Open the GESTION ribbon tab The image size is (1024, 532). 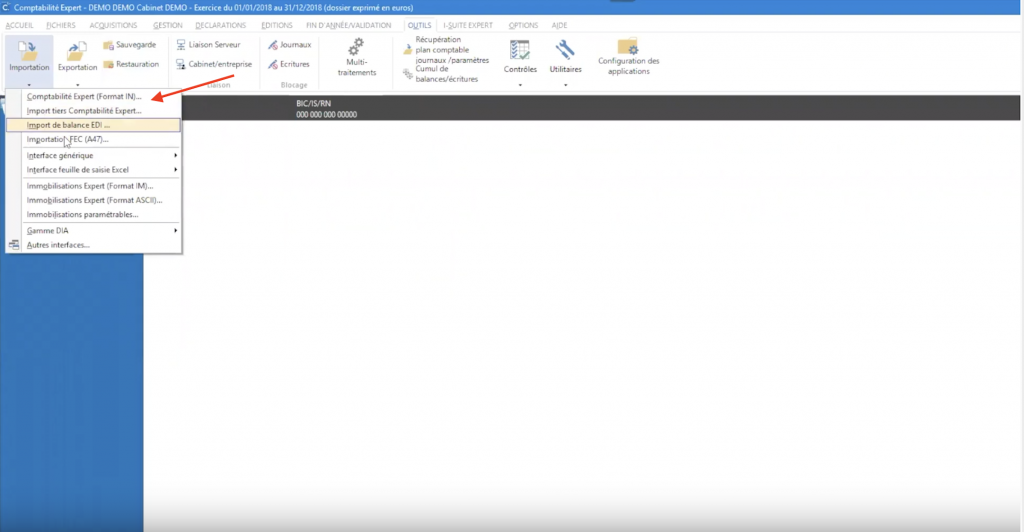(x=168, y=25)
